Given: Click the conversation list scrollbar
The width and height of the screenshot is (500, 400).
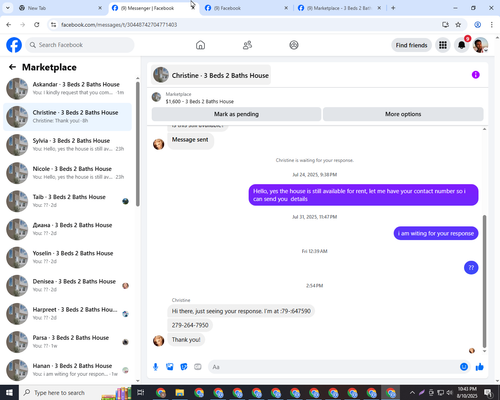Looking at the screenshot, I should click(138, 144).
